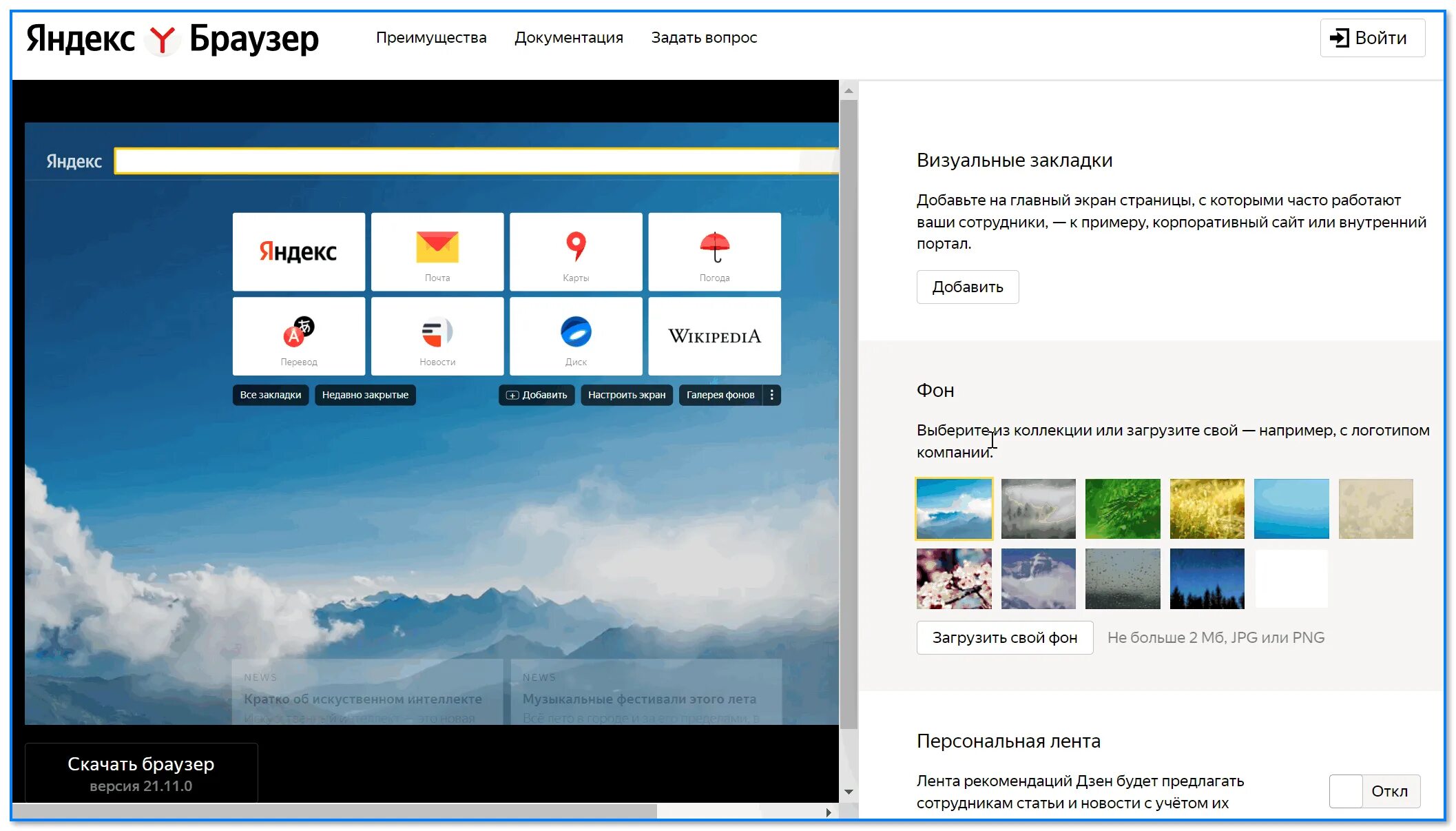The height and width of the screenshot is (831, 1456).
Task: Toggle the Персональная лента Откл switch
Action: point(1374,791)
